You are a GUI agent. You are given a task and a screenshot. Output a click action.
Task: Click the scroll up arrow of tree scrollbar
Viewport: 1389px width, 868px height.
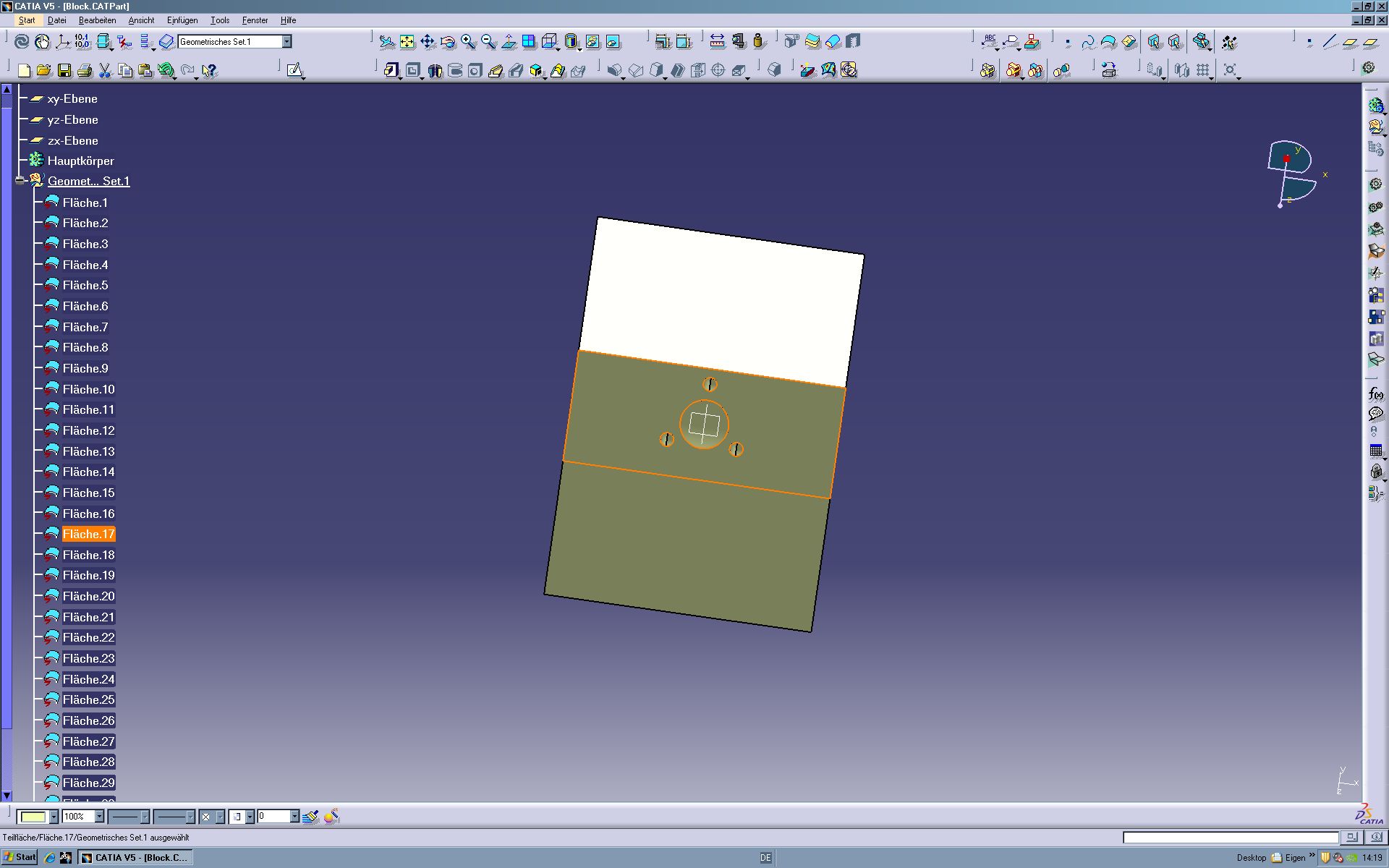[7, 90]
